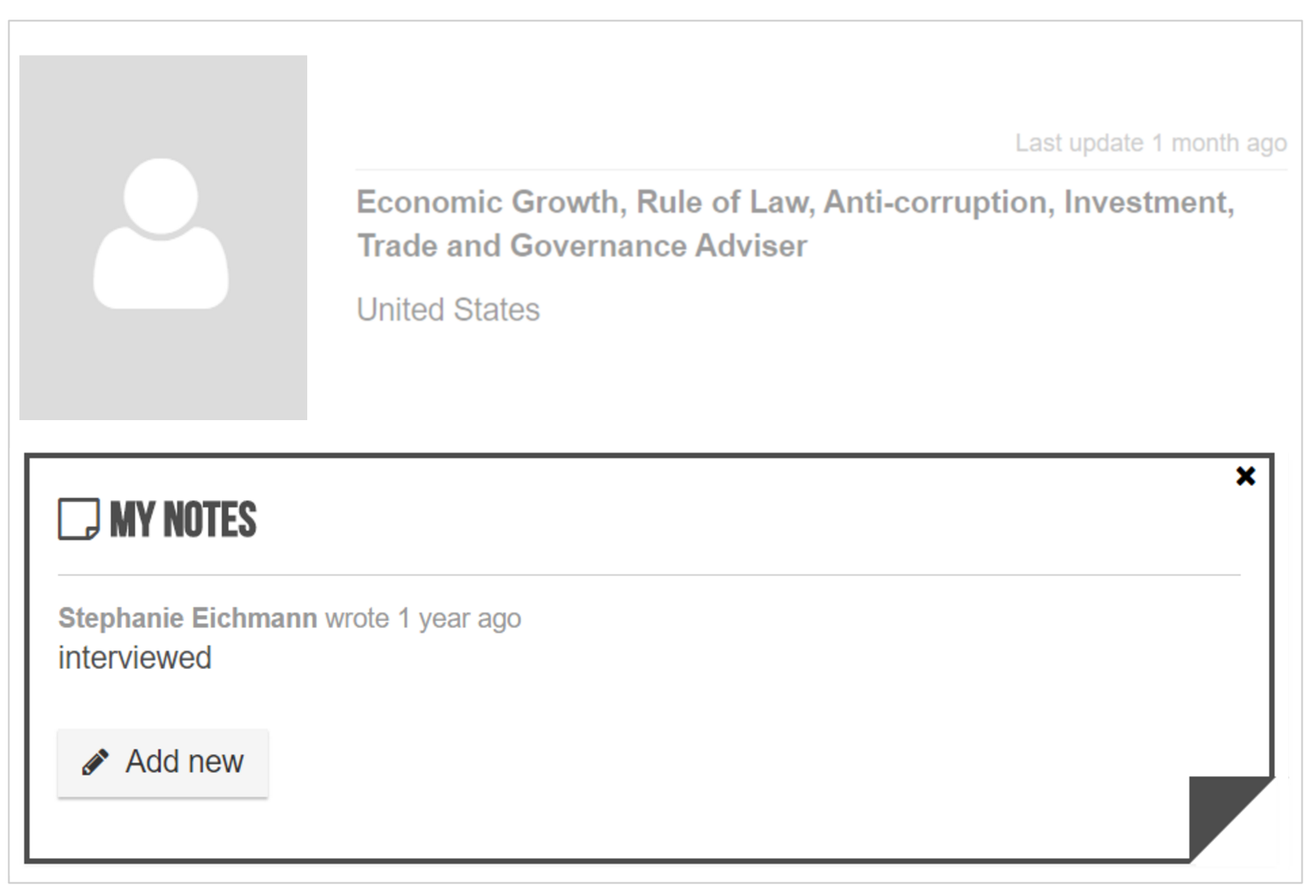The width and height of the screenshot is (1316, 896).
Task: Select the 'interviewed' note text
Action: click(x=135, y=658)
